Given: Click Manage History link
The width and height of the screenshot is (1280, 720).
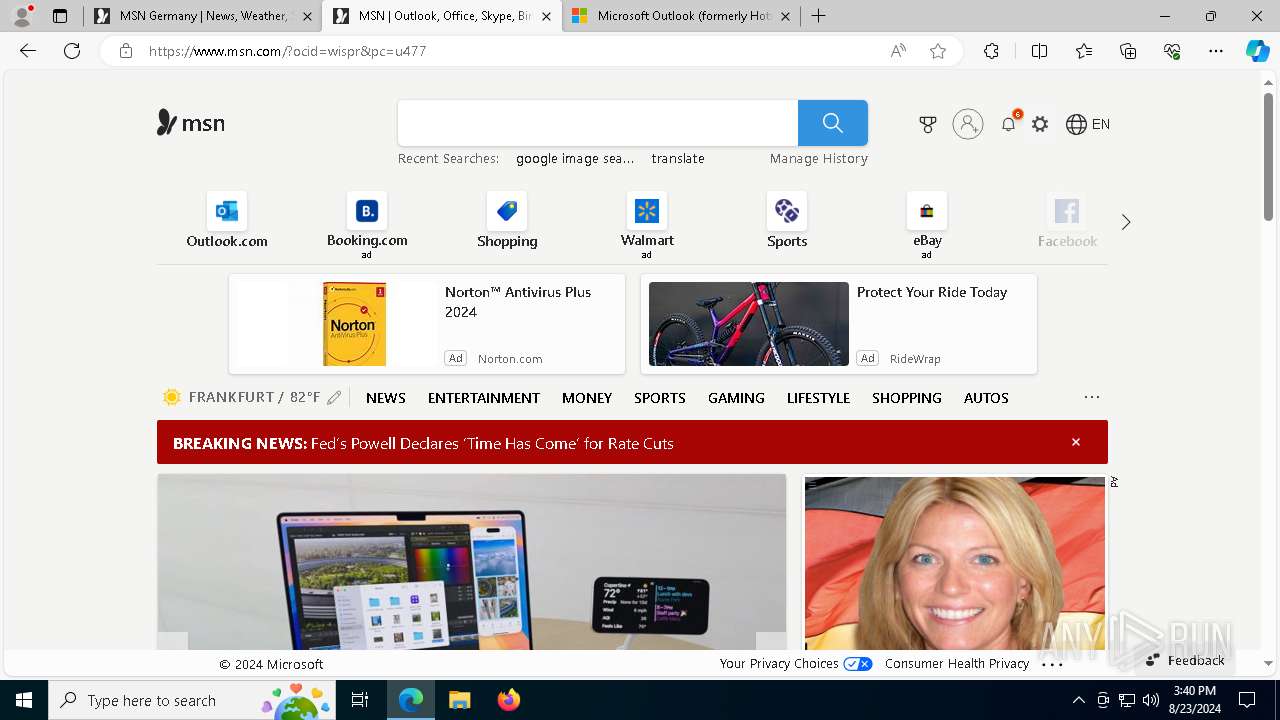Looking at the screenshot, I should pos(819,159).
